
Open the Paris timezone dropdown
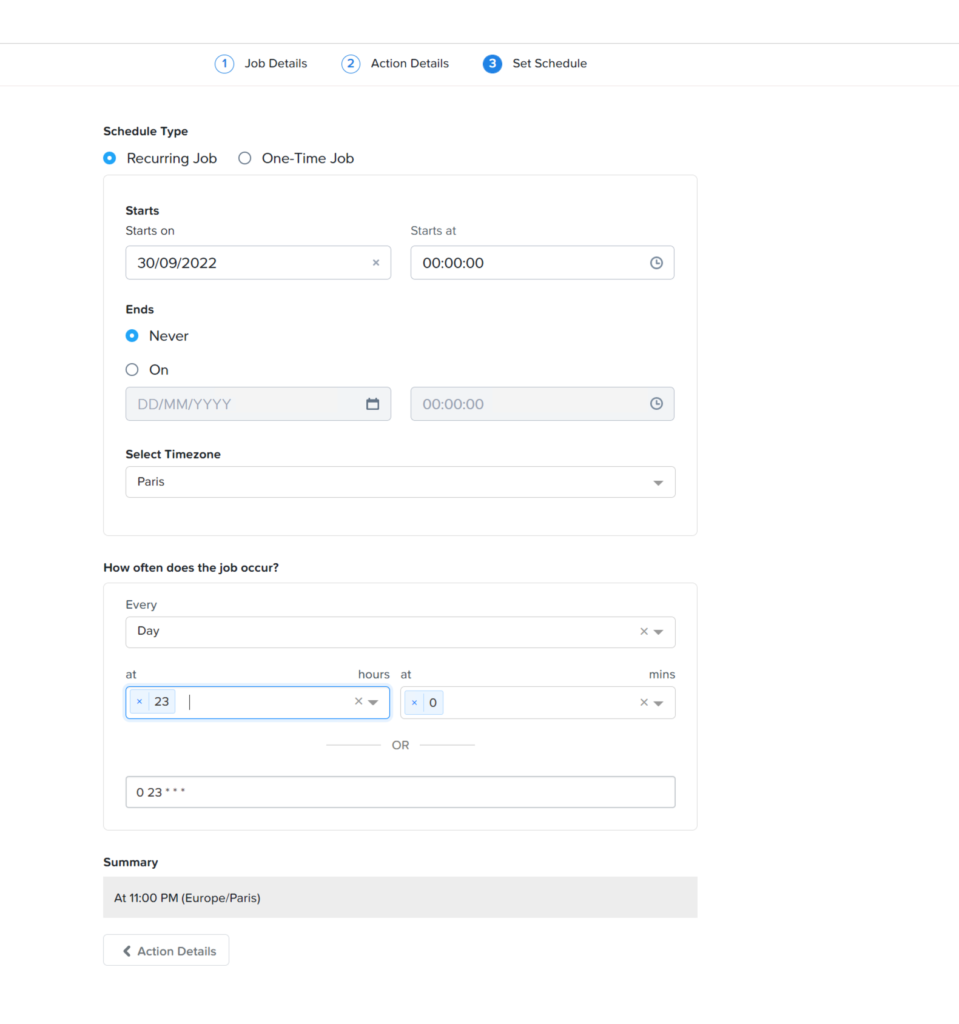pos(659,481)
